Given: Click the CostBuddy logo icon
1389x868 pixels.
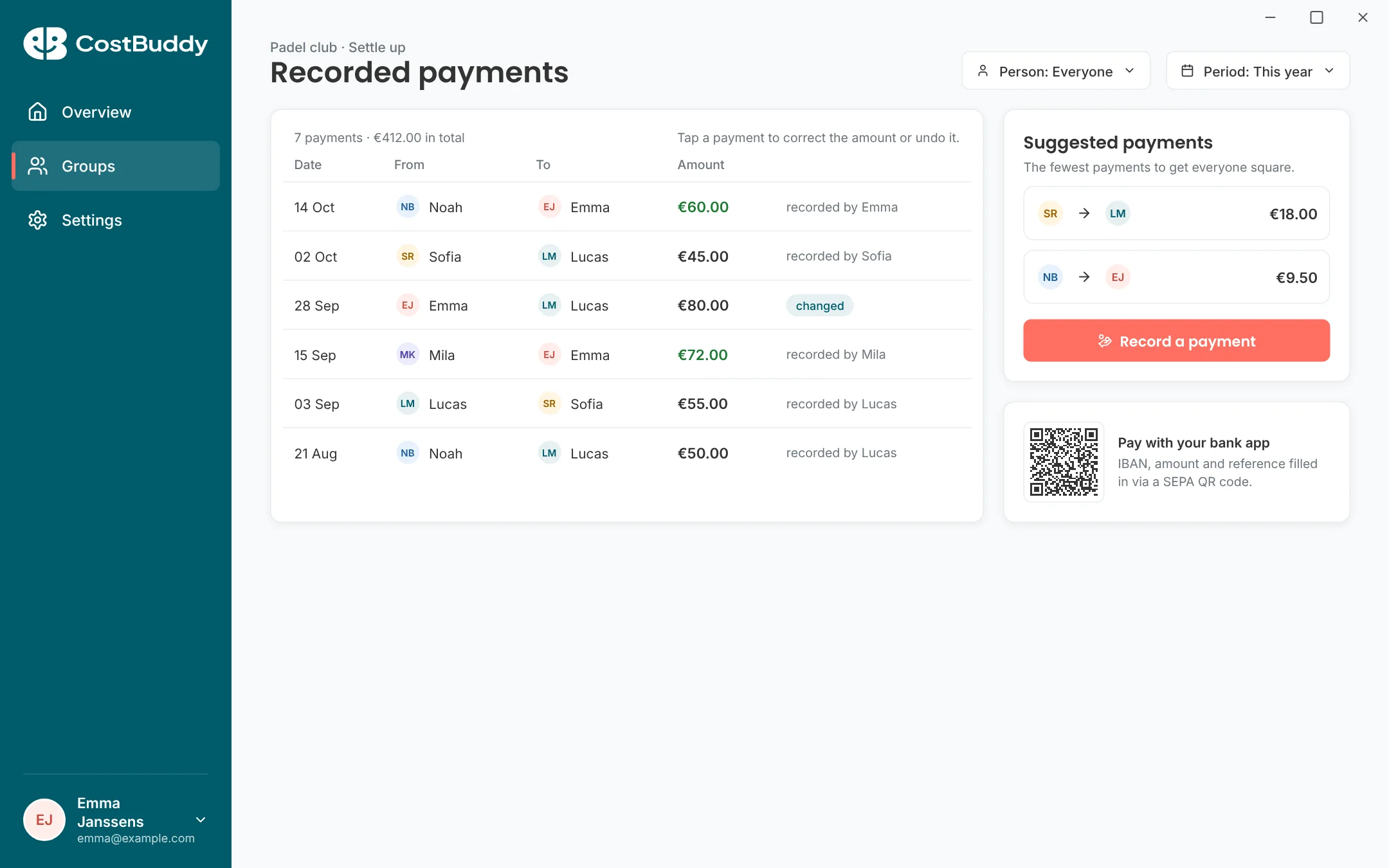Looking at the screenshot, I should click(x=45, y=43).
